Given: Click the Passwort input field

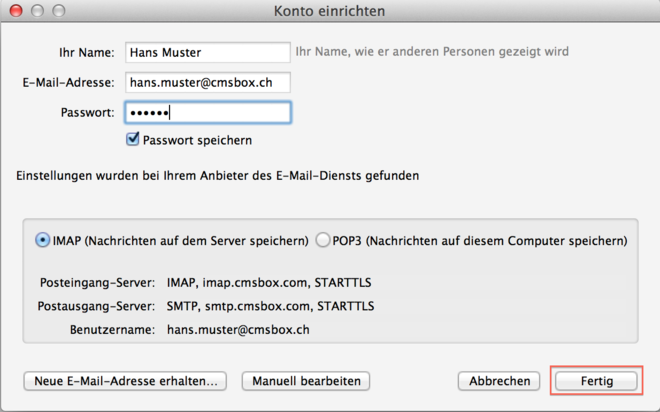Looking at the screenshot, I should [208, 112].
